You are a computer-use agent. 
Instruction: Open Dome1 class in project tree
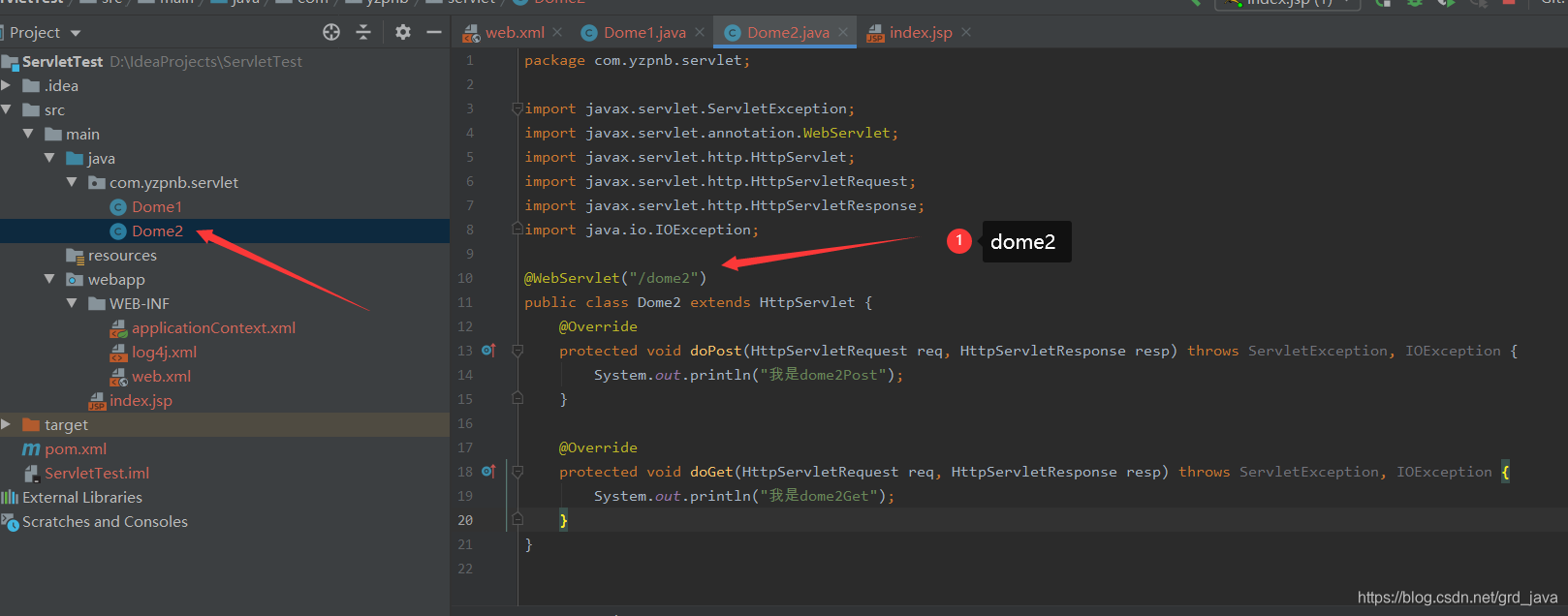pyautogui.click(x=157, y=206)
